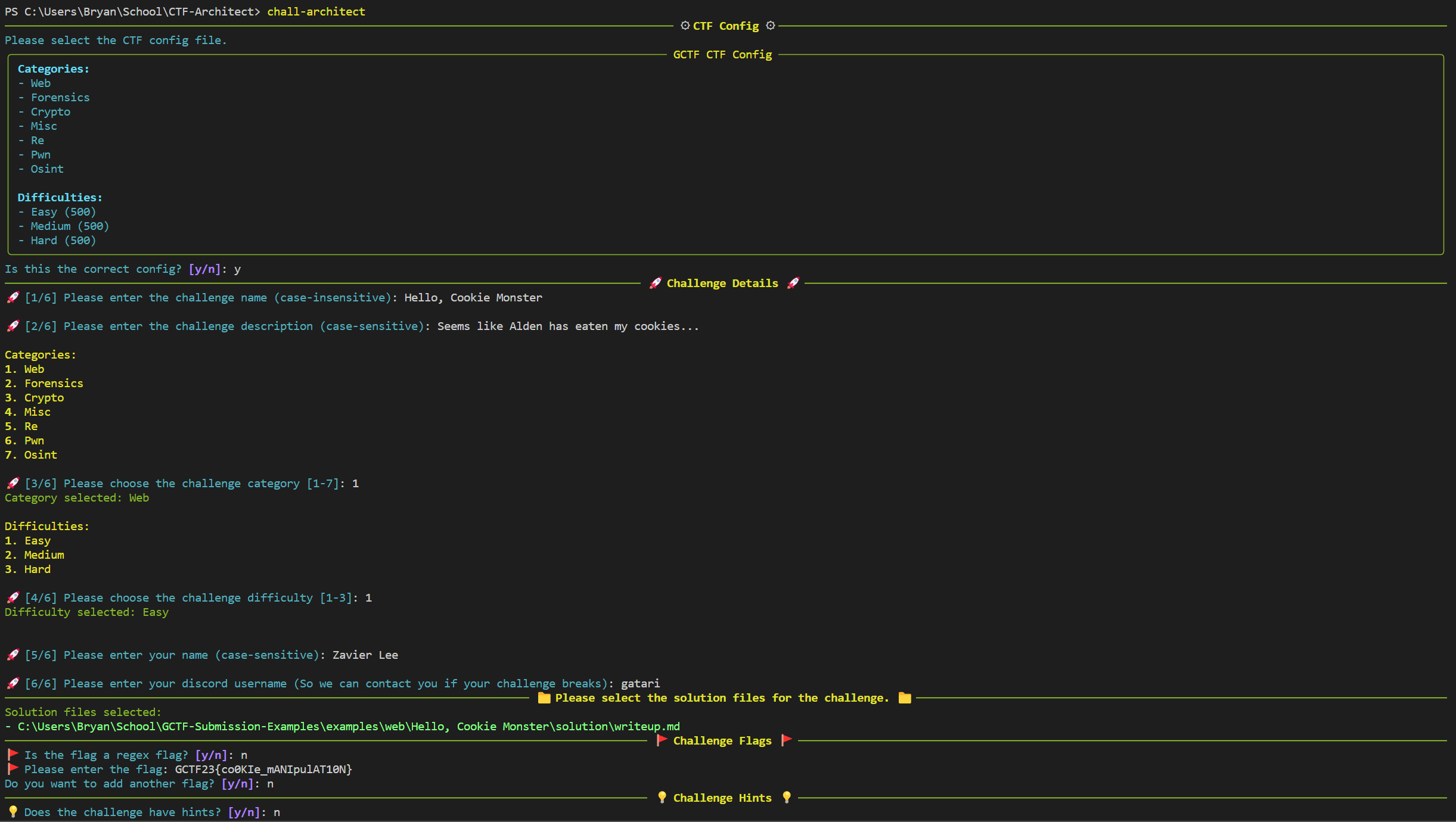Click the chall-architect command text
This screenshot has height=822, width=1456.
click(x=316, y=12)
